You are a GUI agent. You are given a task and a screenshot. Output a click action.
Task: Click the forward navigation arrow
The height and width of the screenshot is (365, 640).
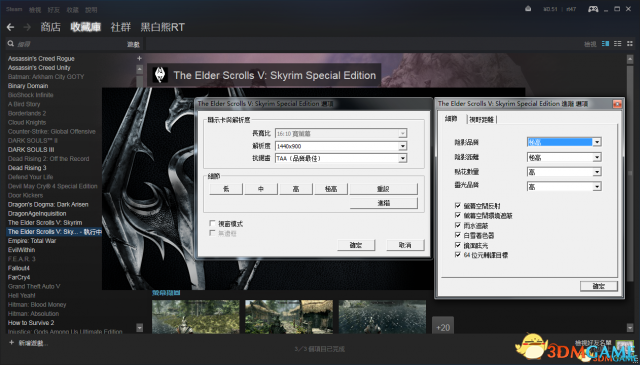click(x=27, y=27)
